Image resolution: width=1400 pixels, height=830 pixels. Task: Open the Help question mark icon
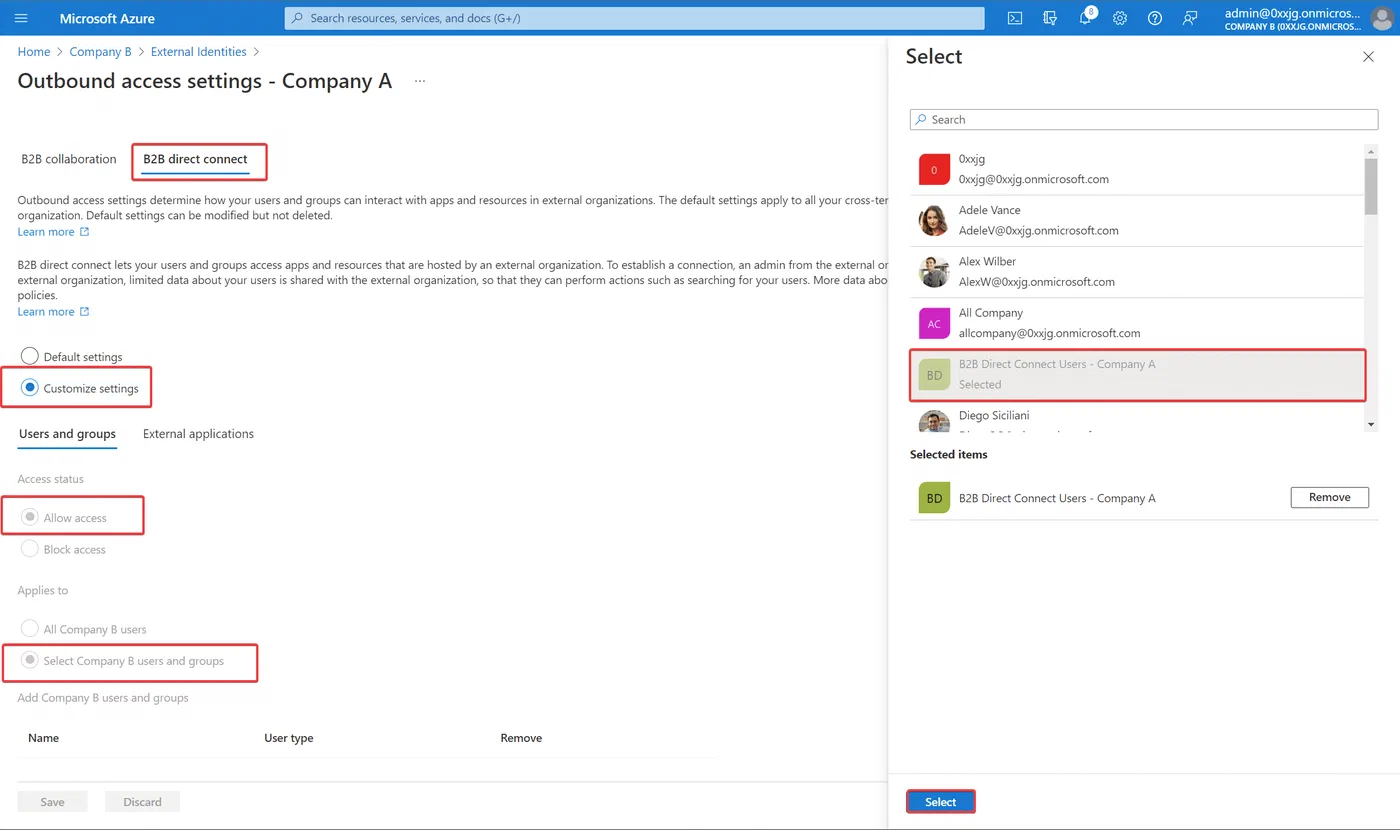click(x=1155, y=18)
